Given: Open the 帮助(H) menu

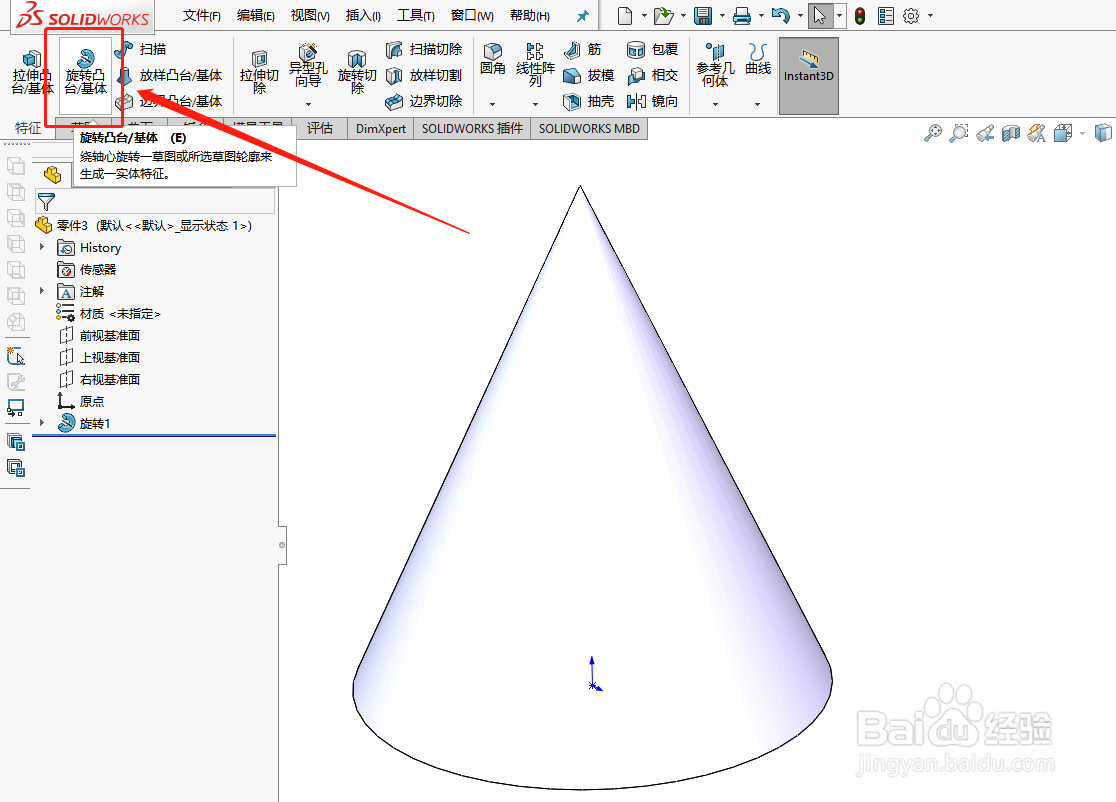Looking at the screenshot, I should [x=530, y=16].
